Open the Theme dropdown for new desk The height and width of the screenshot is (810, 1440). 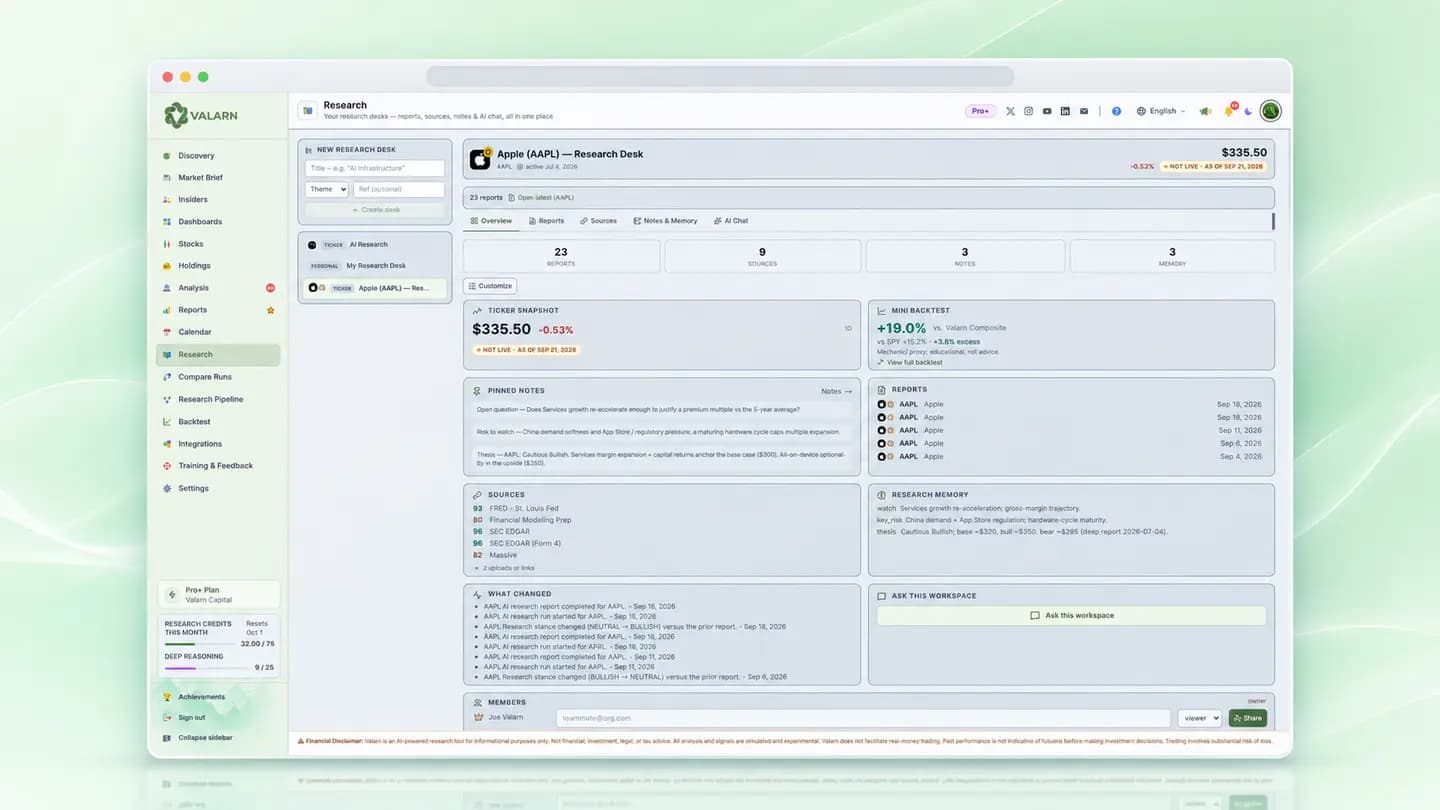[327, 189]
